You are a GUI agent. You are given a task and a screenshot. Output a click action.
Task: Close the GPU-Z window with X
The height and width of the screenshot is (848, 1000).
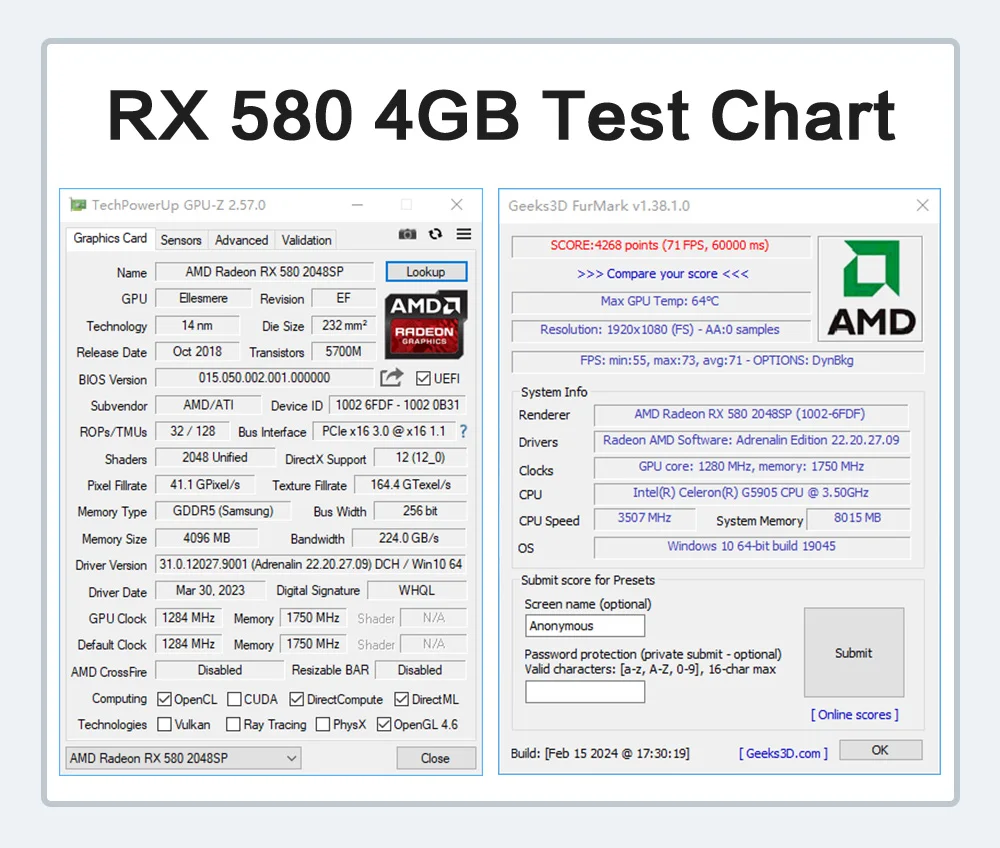pyautogui.click(x=457, y=205)
